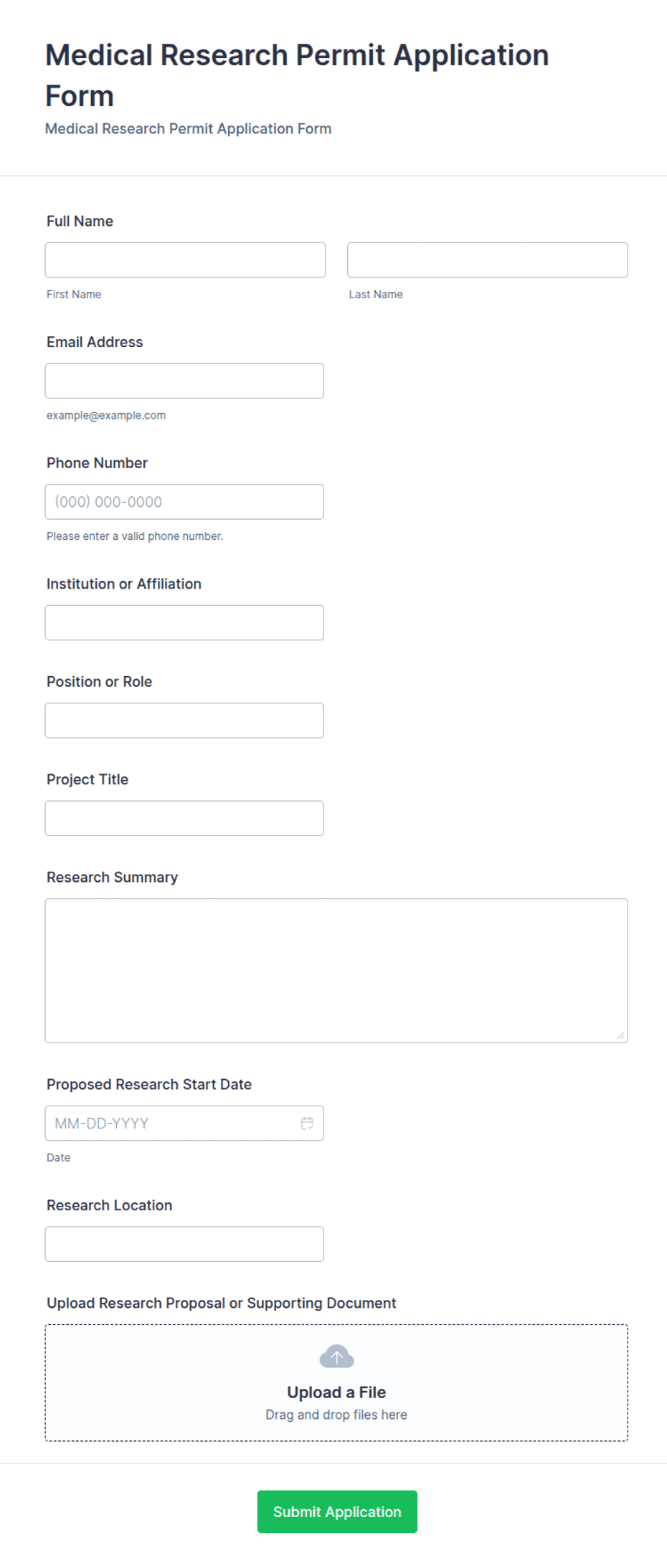
Task: Focus the Last Name input field
Action: coord(488,260)
